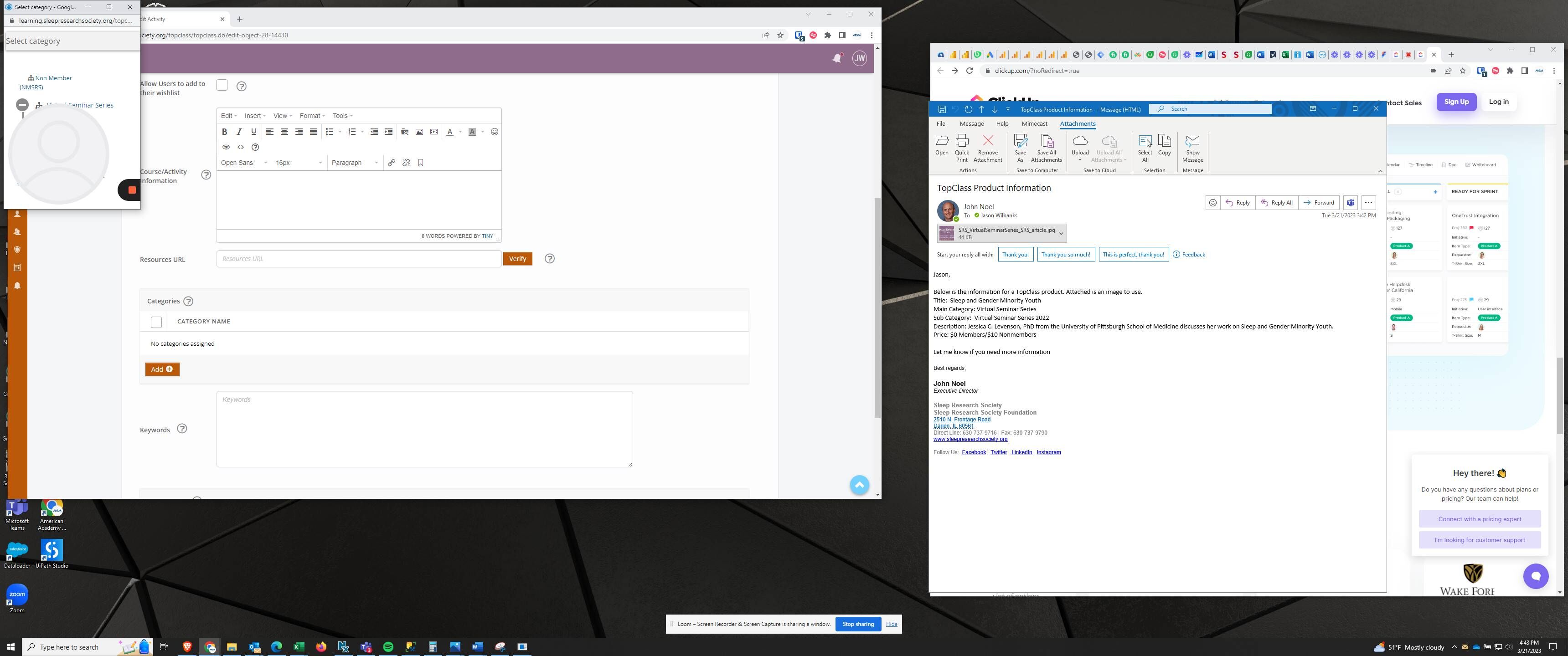Select Non Member (NMSRS) category

46,82
